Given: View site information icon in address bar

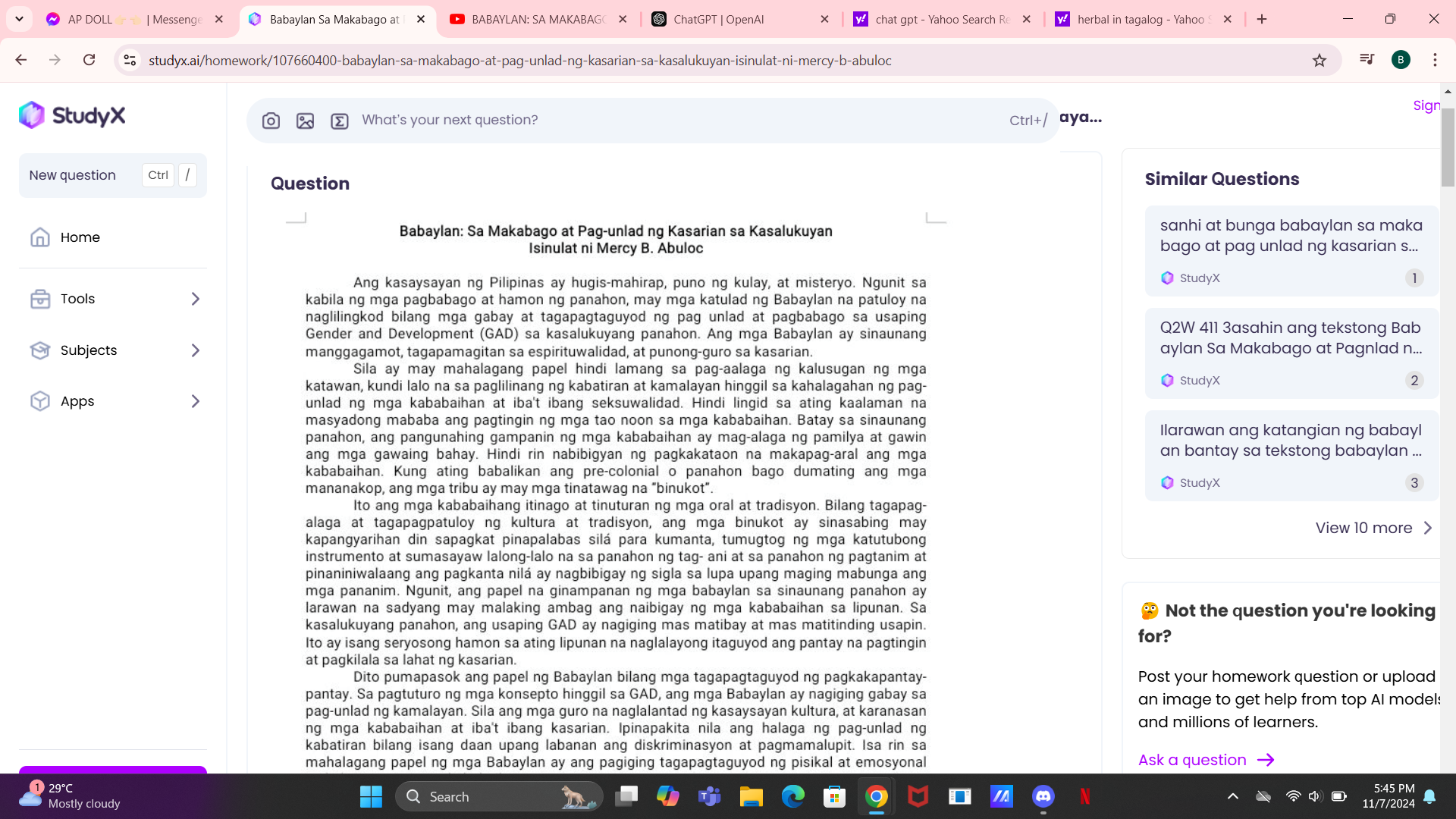Looking at the screenshot, I should coord(130,60).
